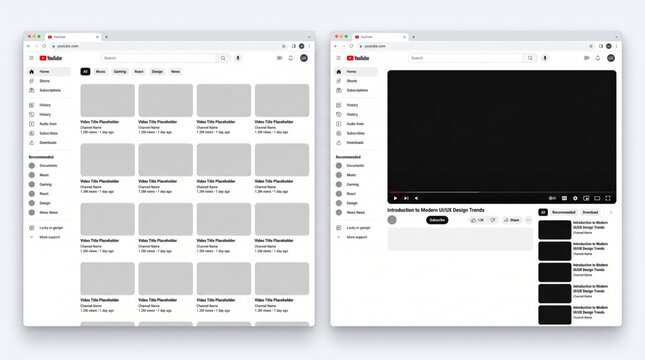
Task: Click the search magnifier button in the home feed window
Action: click(223, 58)
